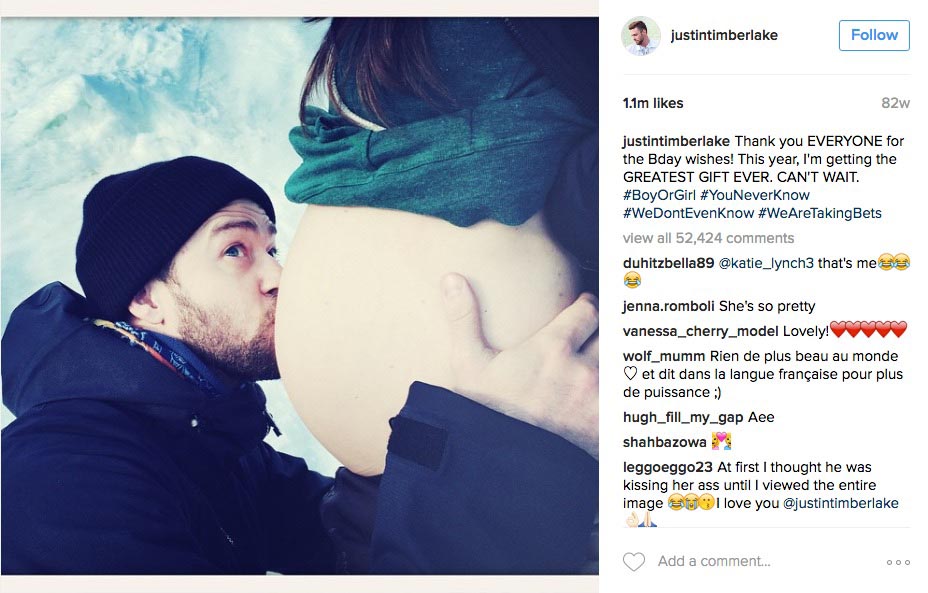Open the #YouNeverKnow hashtag
928x593 pixels.
coord(755,195)
